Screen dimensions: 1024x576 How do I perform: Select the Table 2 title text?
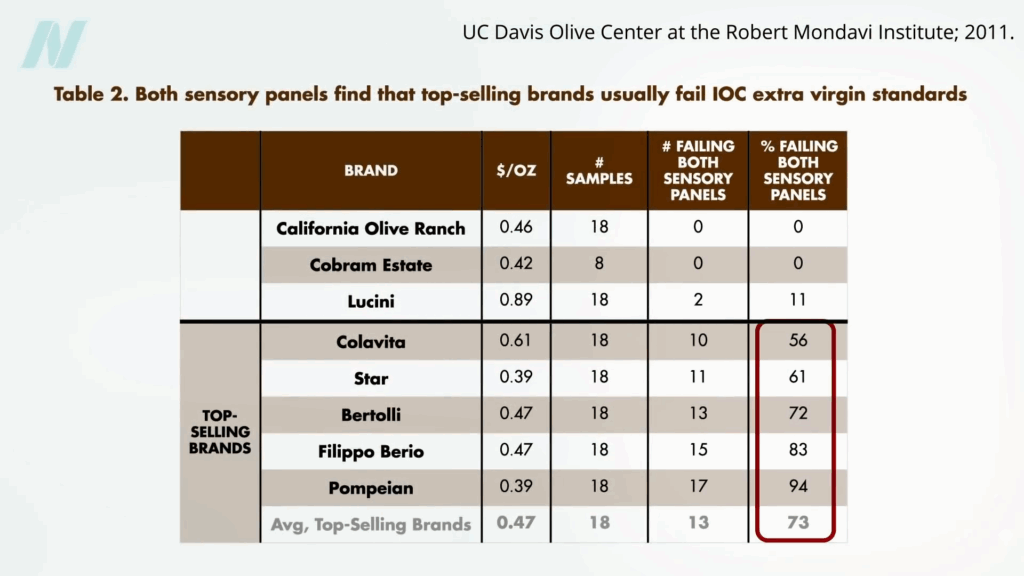click(509, 95)
